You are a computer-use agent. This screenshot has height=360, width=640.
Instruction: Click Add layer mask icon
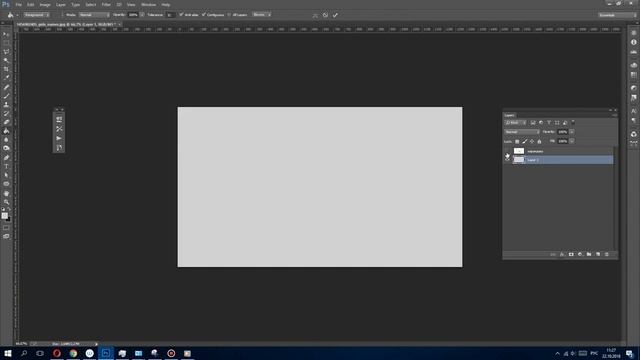click(x=571, y=254)
